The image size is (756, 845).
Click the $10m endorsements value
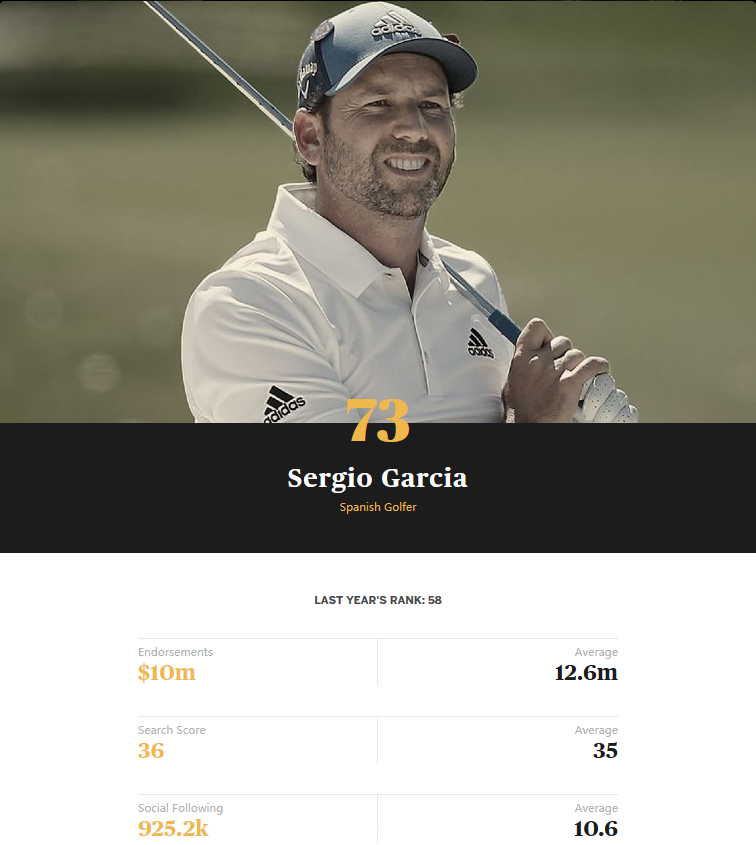pos(167,673)
